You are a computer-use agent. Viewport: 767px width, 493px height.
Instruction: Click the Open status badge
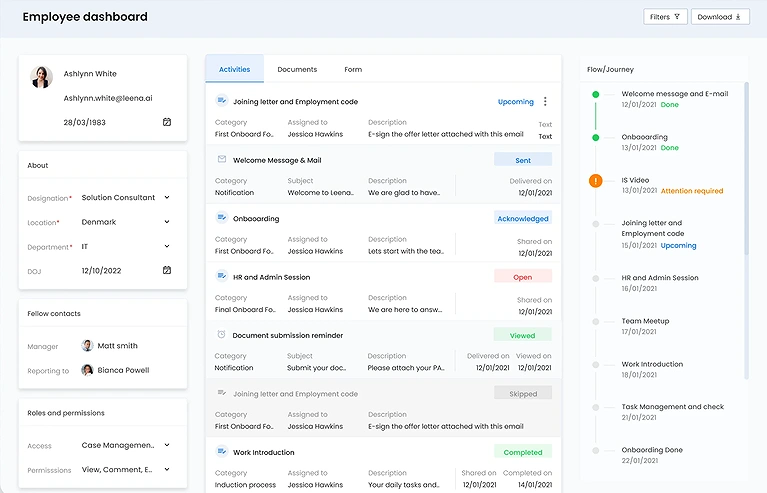pos(523,277)
